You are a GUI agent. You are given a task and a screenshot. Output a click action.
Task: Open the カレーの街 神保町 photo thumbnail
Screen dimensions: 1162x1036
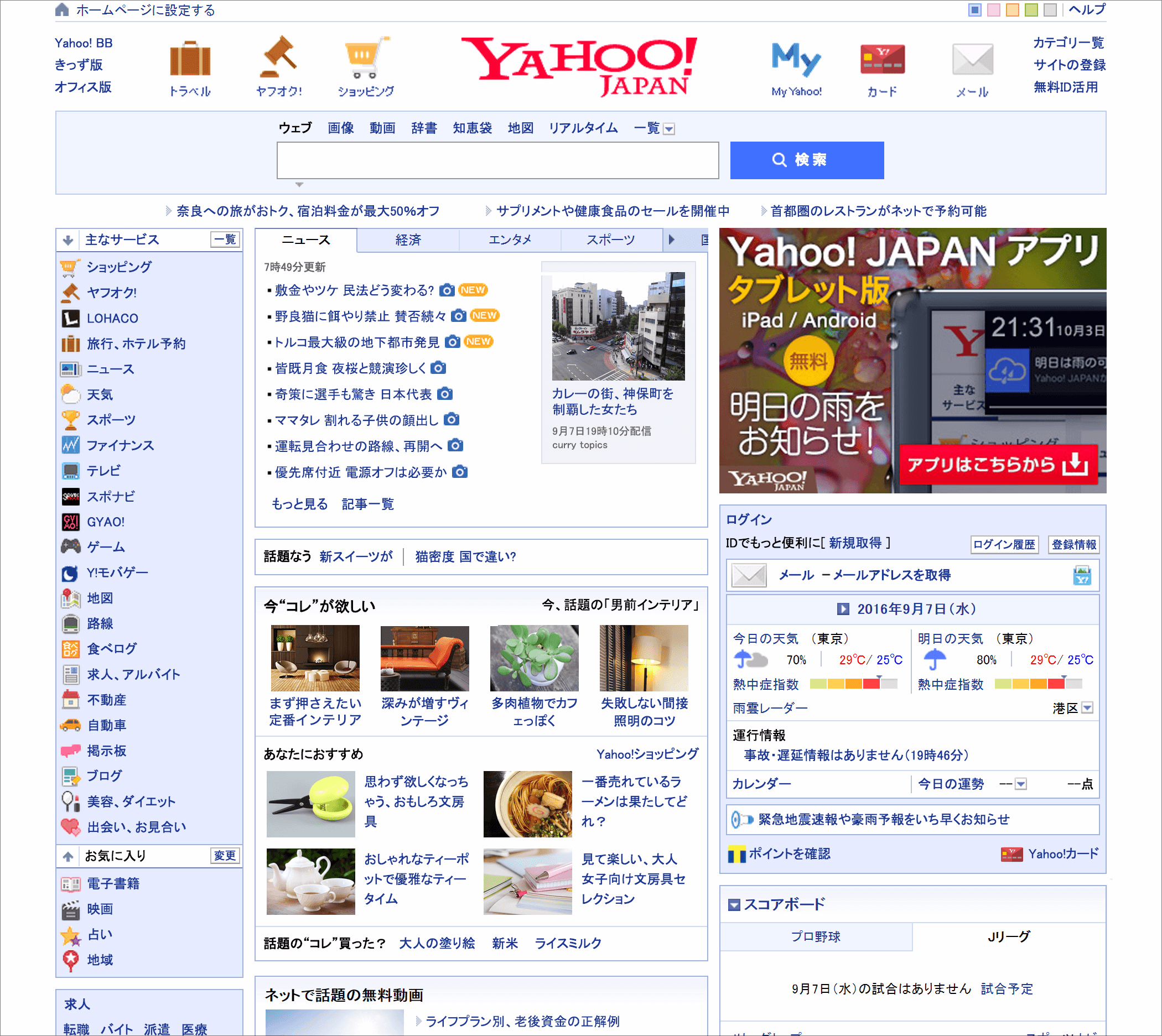tap(618, 326)
